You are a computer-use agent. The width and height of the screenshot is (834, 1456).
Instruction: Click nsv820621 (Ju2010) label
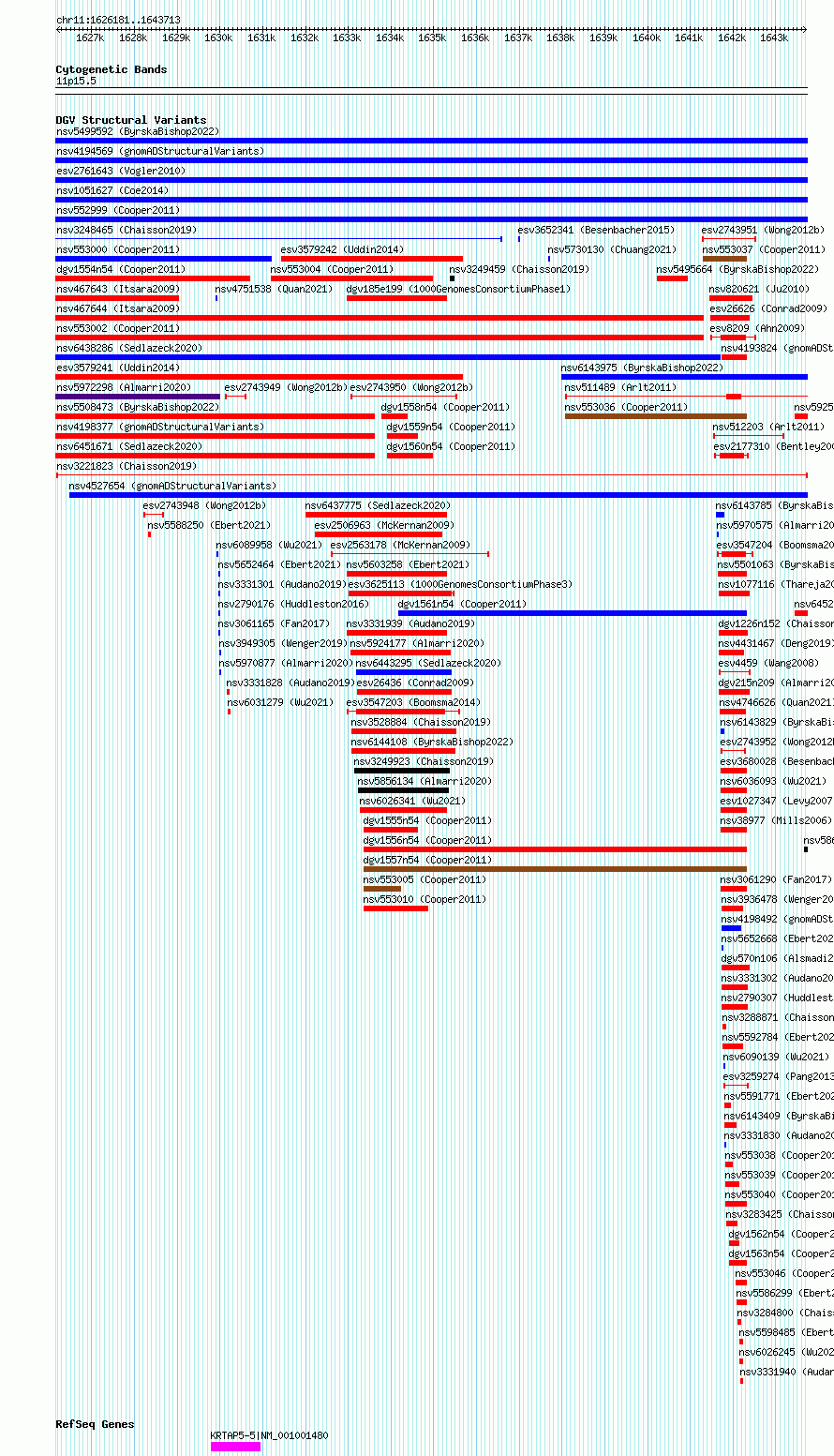click(760, 289)
